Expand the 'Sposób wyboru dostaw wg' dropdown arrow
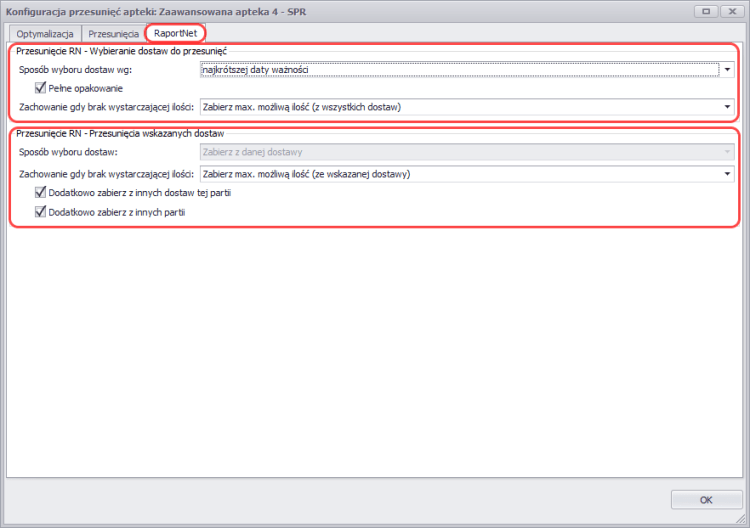Image resolution: width=750 pixels, height=528 pixels. point(728,69)
